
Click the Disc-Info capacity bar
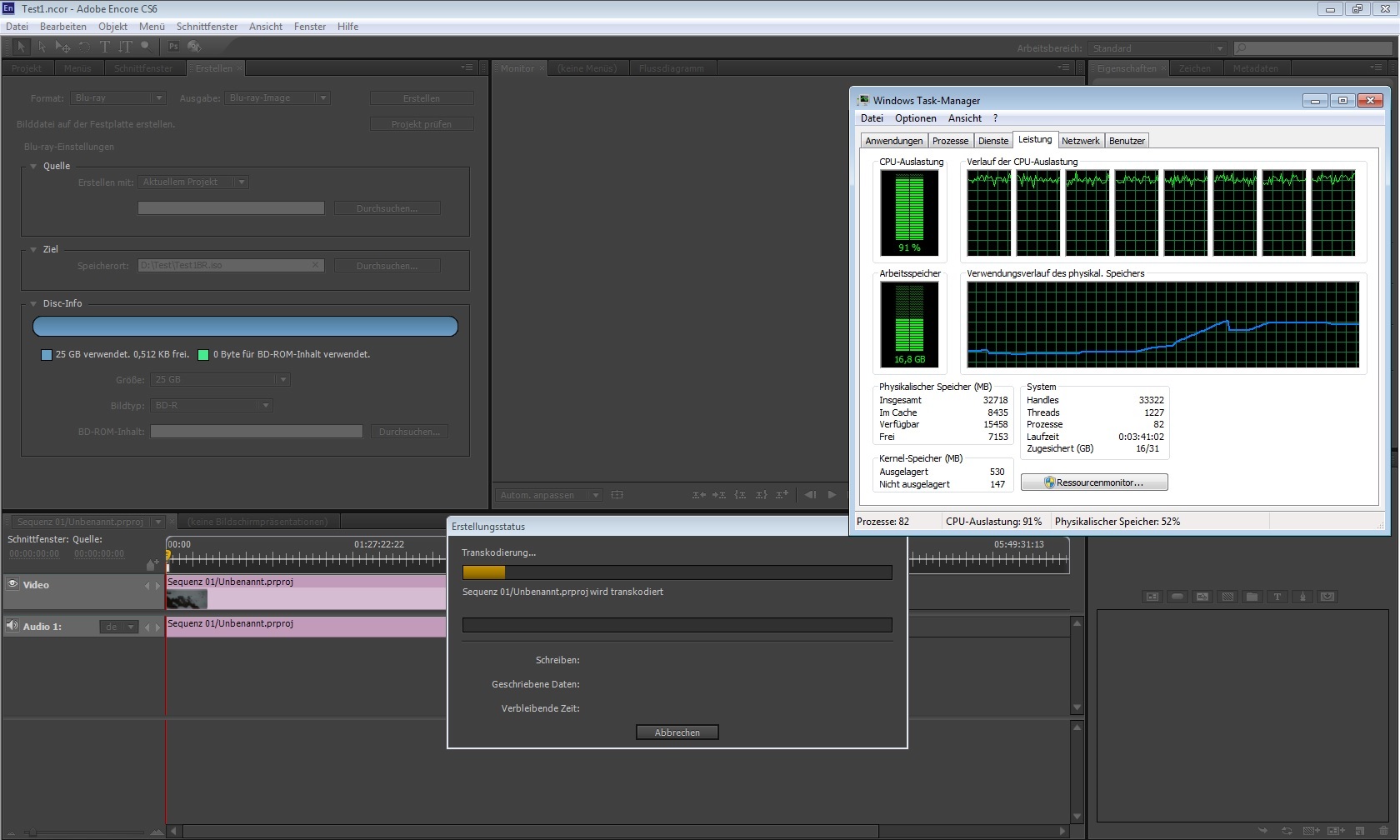[245, 327]
